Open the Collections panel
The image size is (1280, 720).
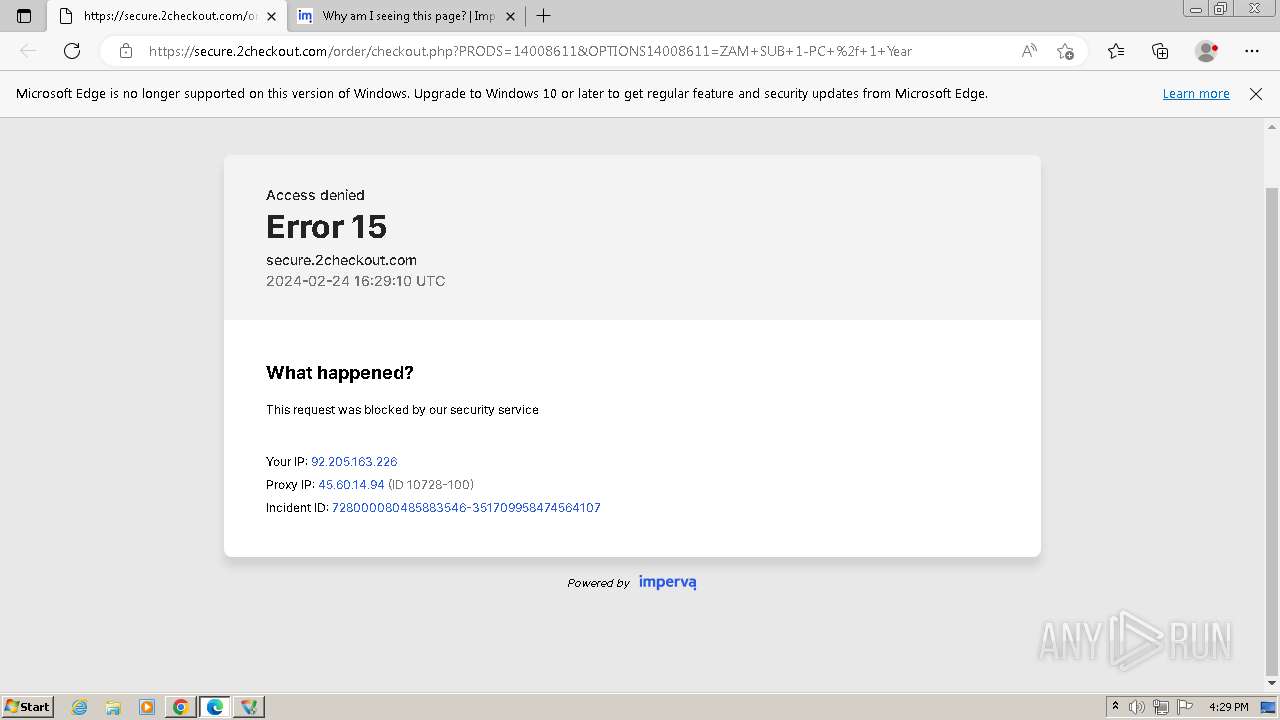tap(1160, 51)
